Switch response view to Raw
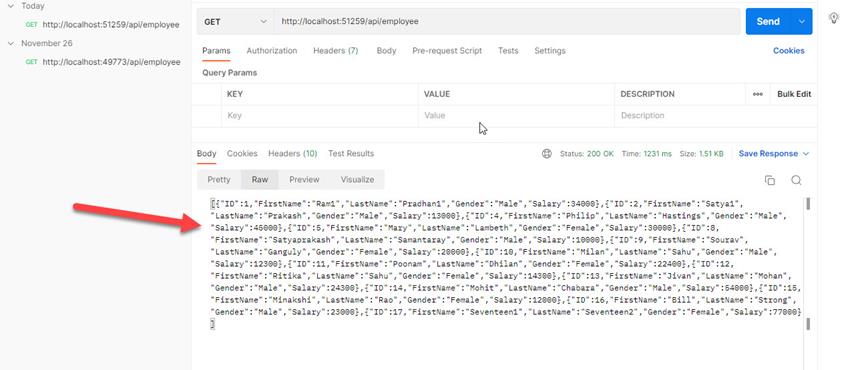The image size is (850, 370). point(260,179)
